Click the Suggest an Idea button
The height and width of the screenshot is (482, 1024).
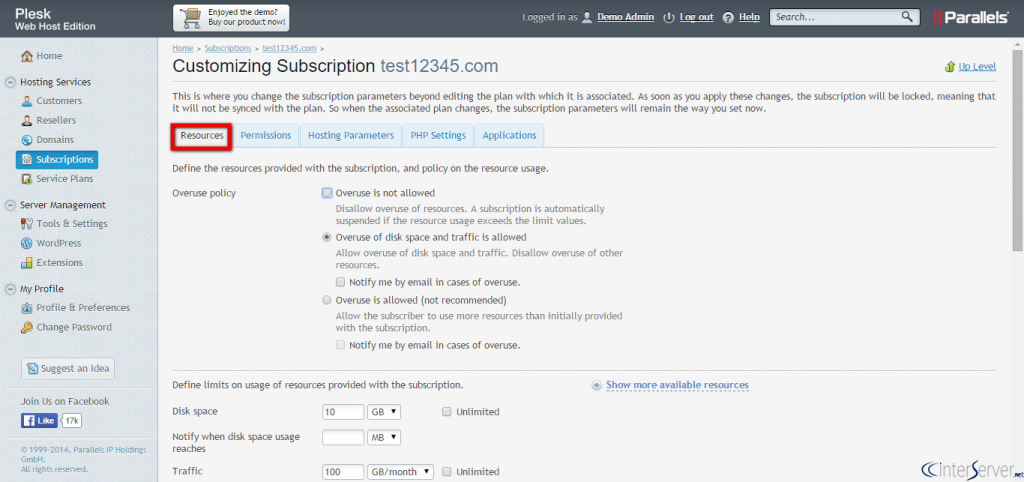point(68,368)
